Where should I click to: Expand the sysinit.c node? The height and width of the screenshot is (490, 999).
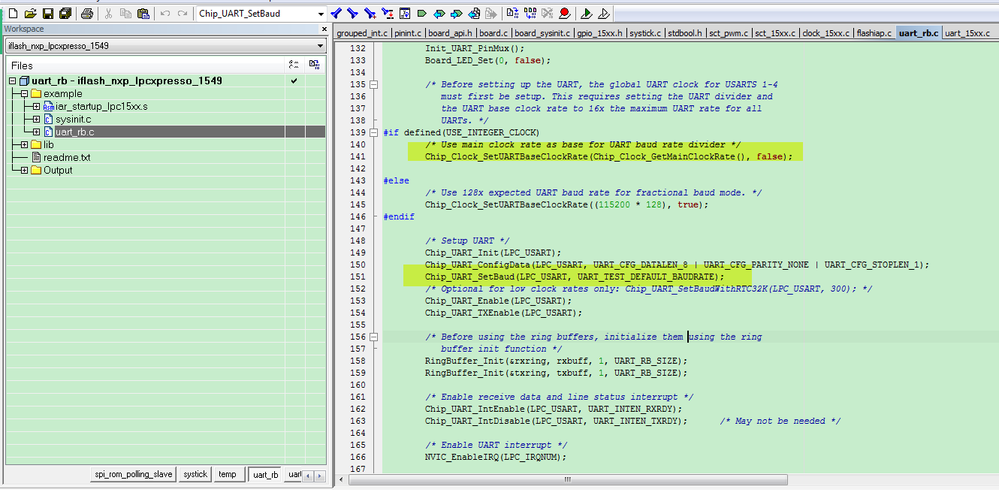pos(36,119)
